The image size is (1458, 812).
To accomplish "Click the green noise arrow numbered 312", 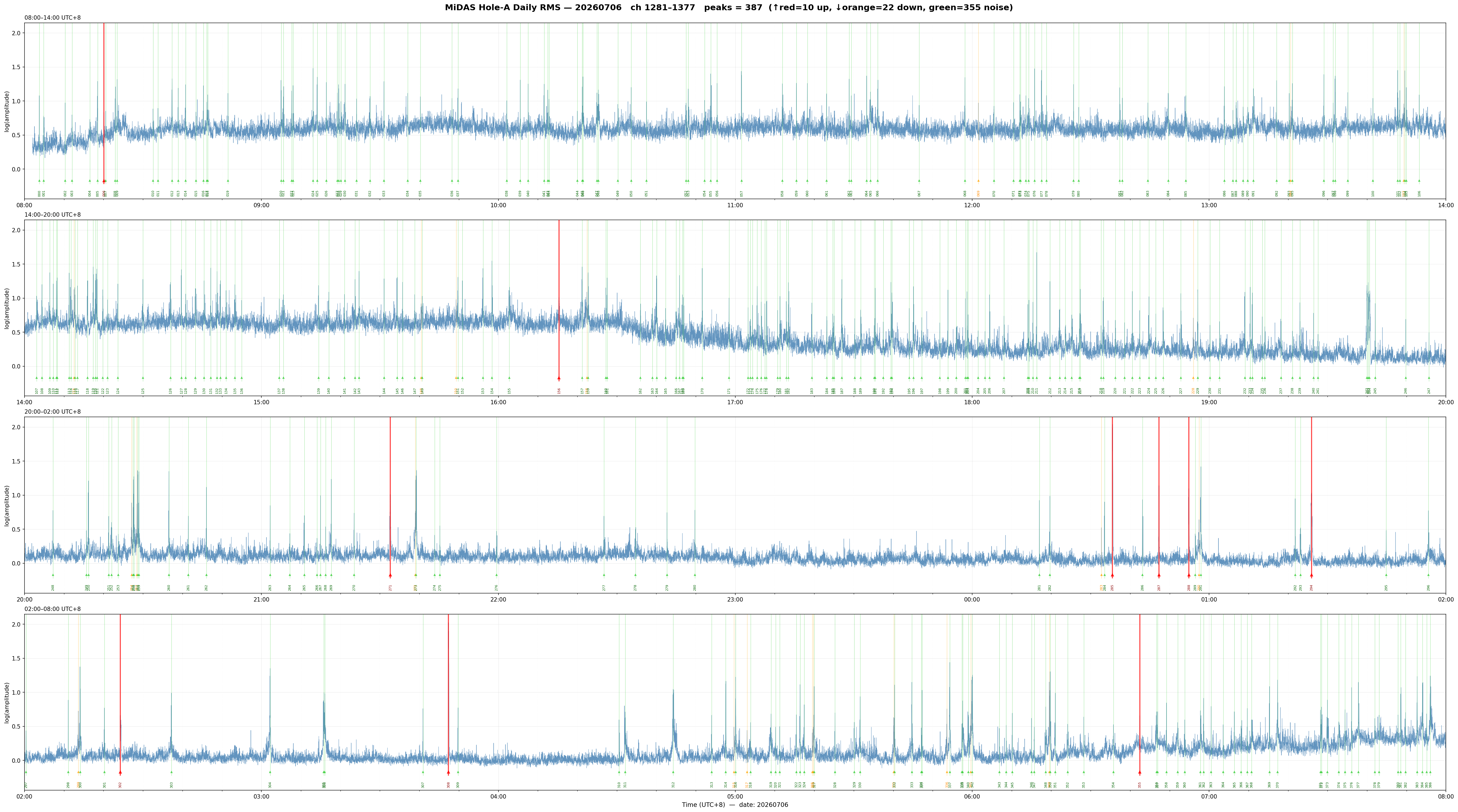I will tap(673, 772).
